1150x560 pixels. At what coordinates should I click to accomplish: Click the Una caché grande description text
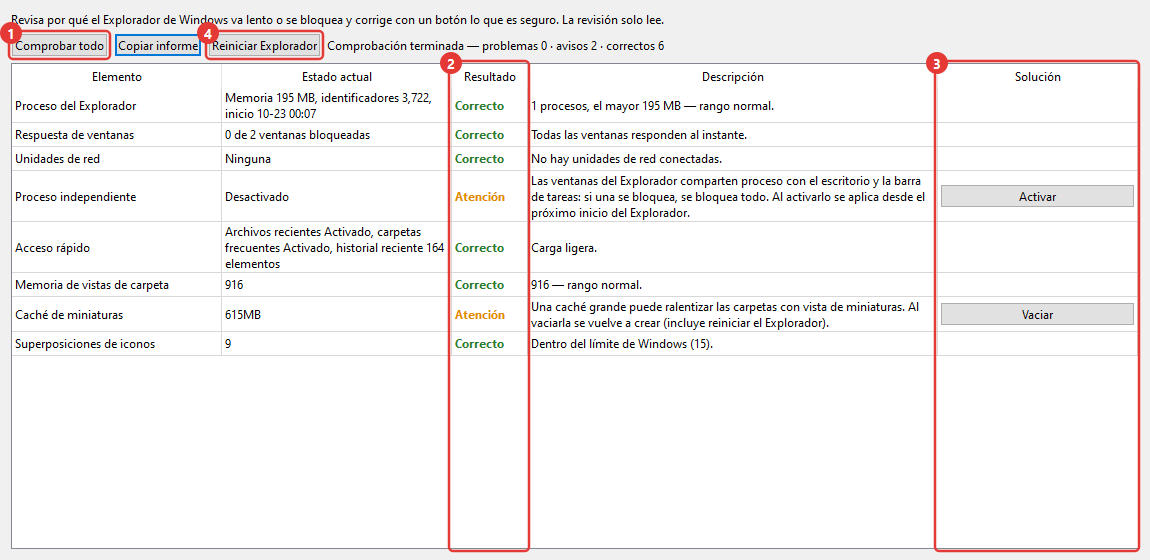[x=725, y=314]
